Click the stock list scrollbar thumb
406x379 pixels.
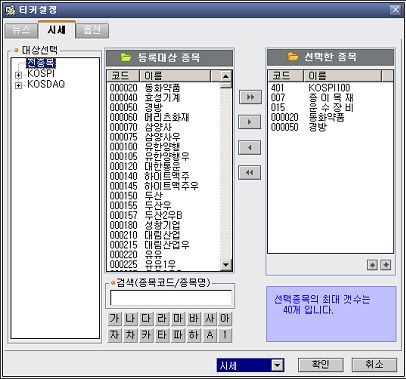(x=226, y=85)
